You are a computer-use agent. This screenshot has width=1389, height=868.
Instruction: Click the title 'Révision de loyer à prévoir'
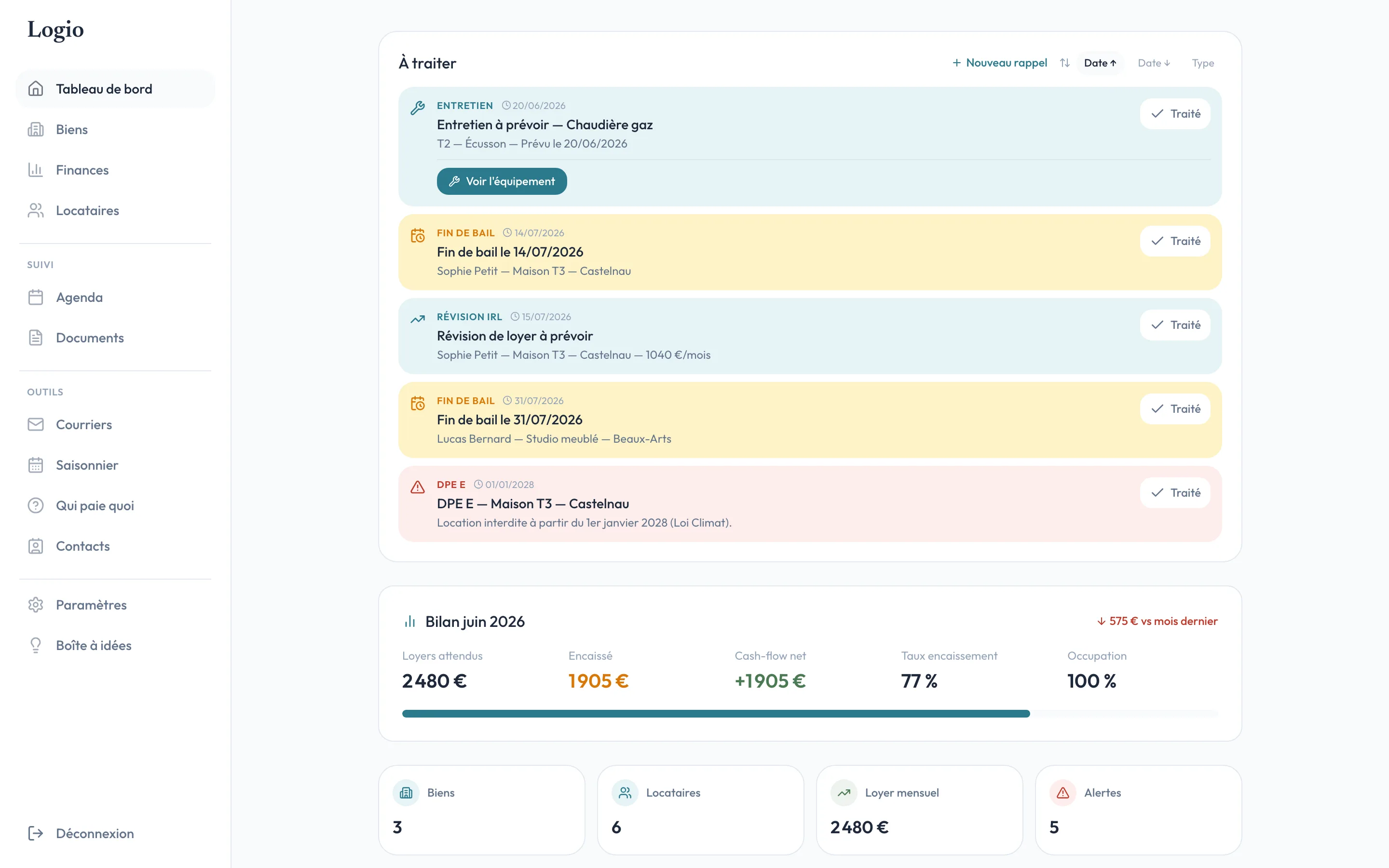pyautogui.click(x=515, y=336)
